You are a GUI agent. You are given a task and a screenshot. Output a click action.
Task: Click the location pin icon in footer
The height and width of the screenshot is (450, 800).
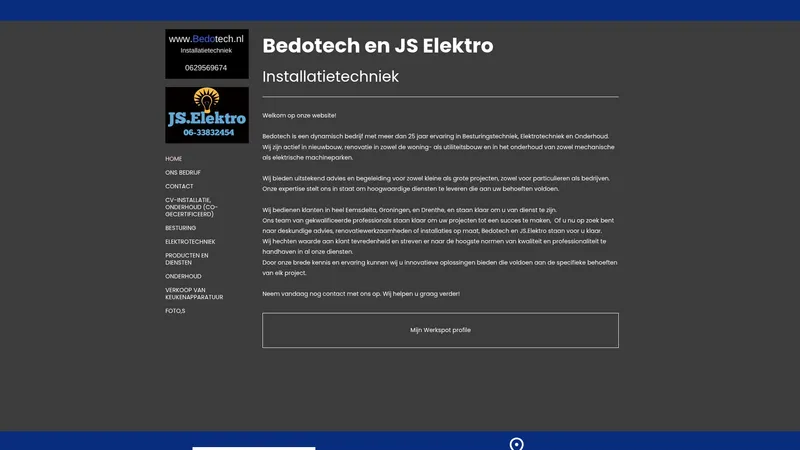tap(516, 443)
